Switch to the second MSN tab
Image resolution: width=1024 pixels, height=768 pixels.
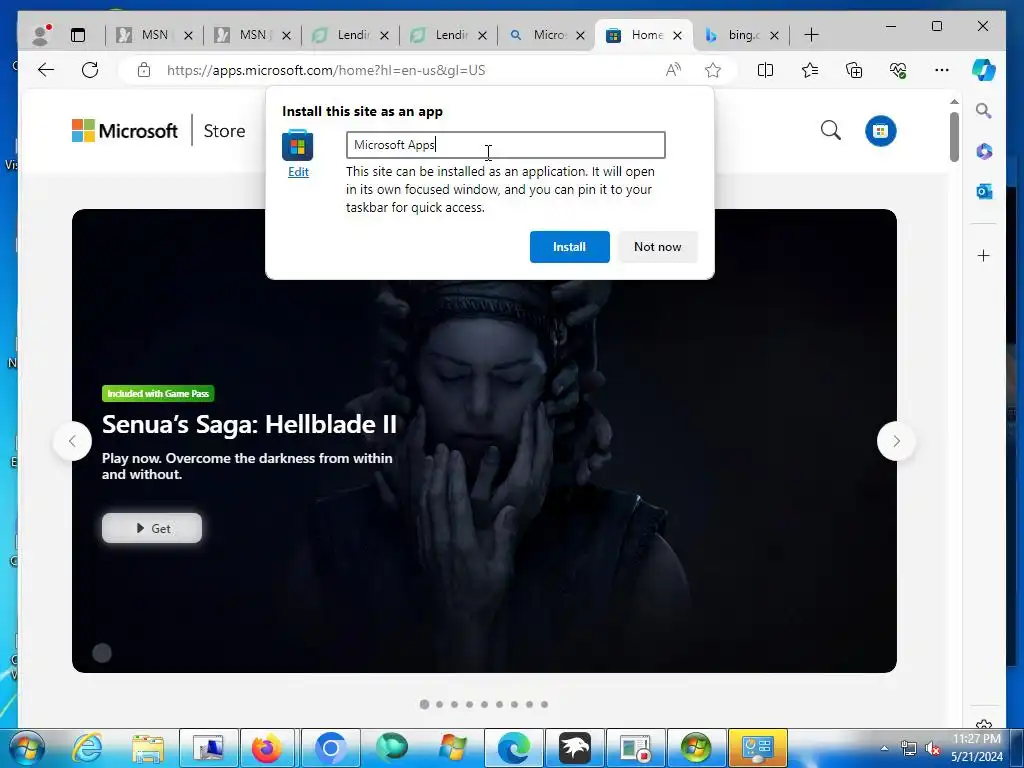pyautogui.click(x=252, y=35)
